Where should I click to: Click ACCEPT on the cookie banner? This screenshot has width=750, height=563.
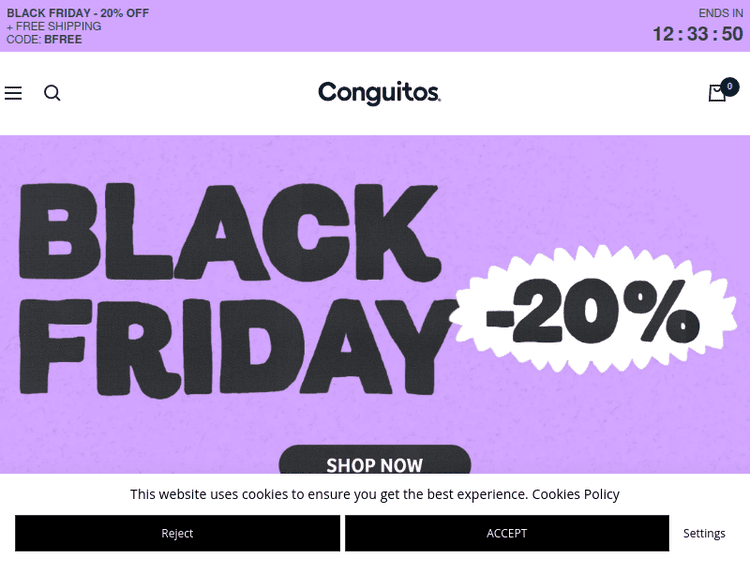(x=506, y=533)
